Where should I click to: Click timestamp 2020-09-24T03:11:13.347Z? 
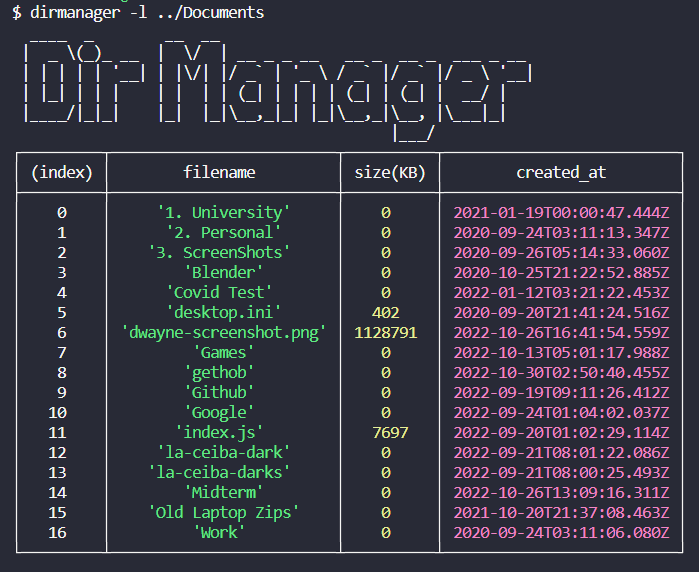(x=561, y=232)
